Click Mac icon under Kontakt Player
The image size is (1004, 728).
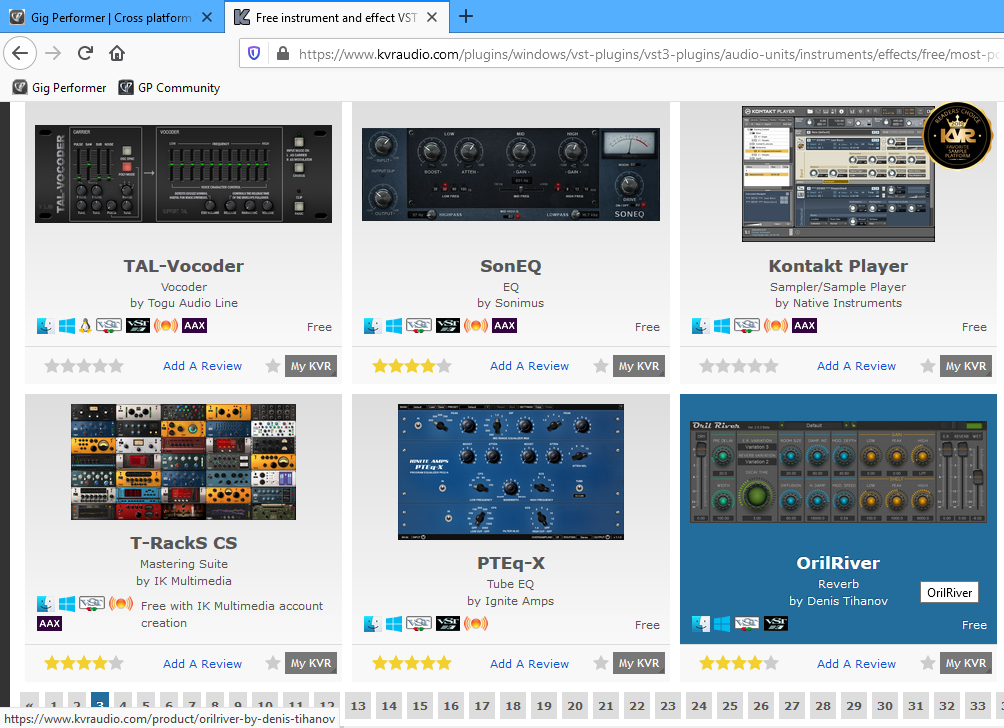pos(700,326)
